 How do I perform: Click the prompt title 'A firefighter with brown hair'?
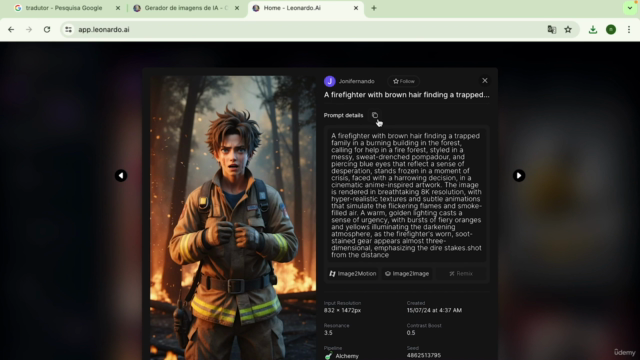pos(407,95)
